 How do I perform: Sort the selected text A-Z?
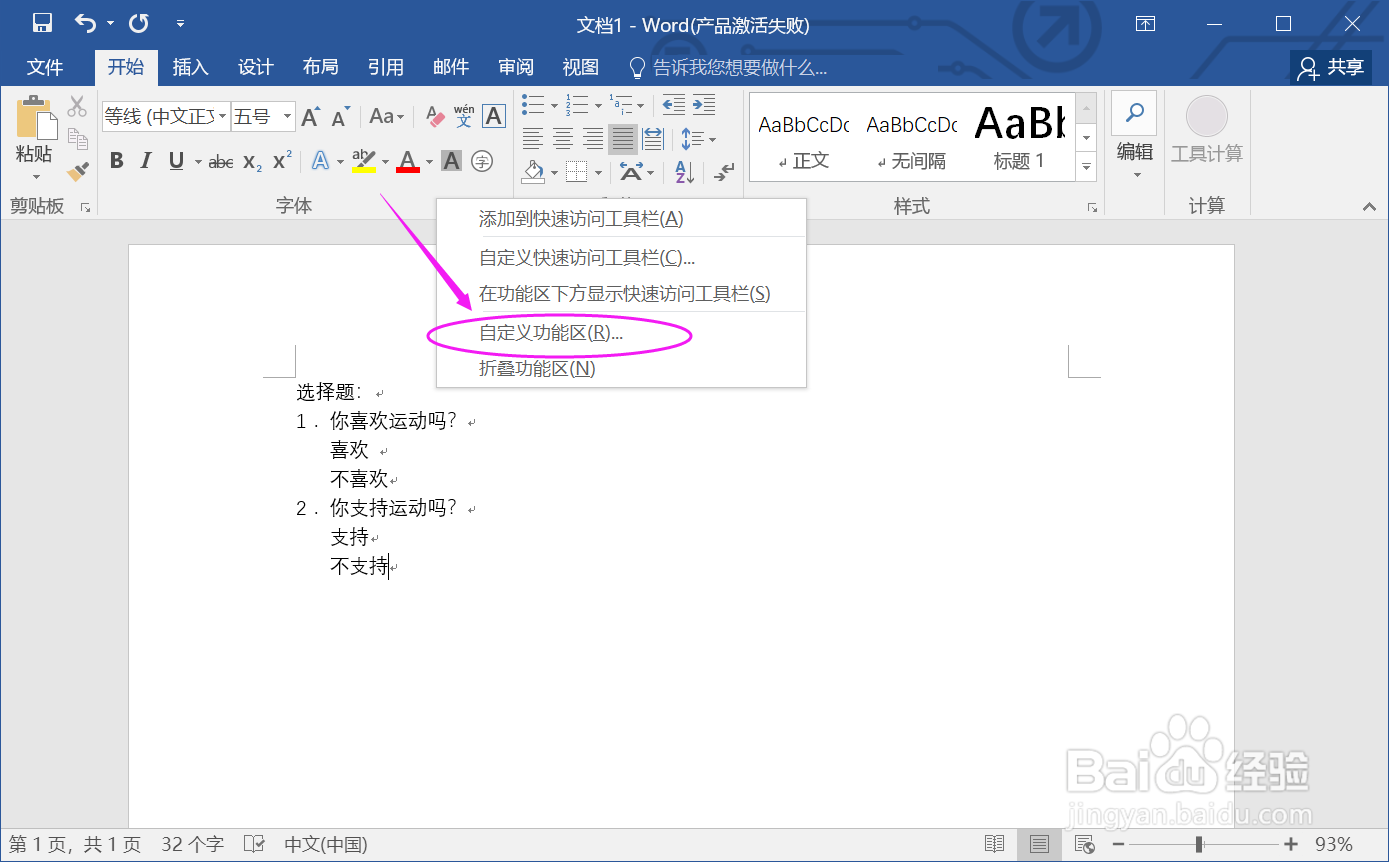(684, 172)
